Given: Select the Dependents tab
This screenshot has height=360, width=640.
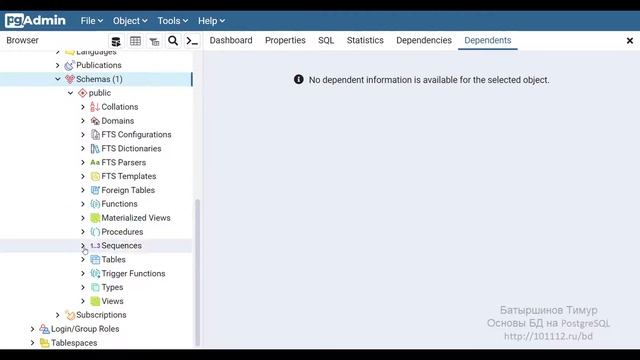Looking at the screenshot, I should [x=488, y=40].
